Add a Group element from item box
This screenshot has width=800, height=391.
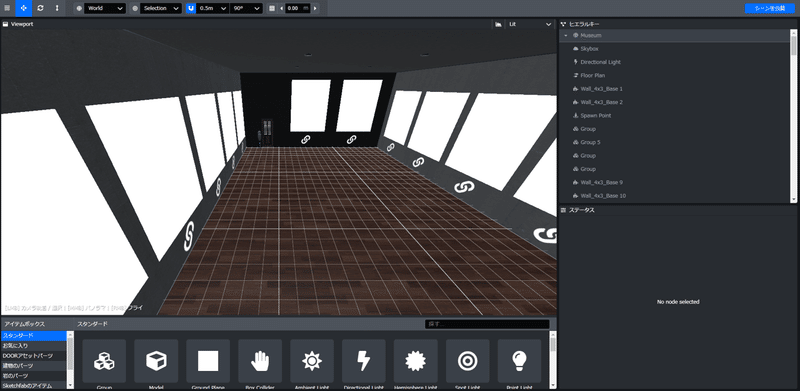click(x=104, y=361)
